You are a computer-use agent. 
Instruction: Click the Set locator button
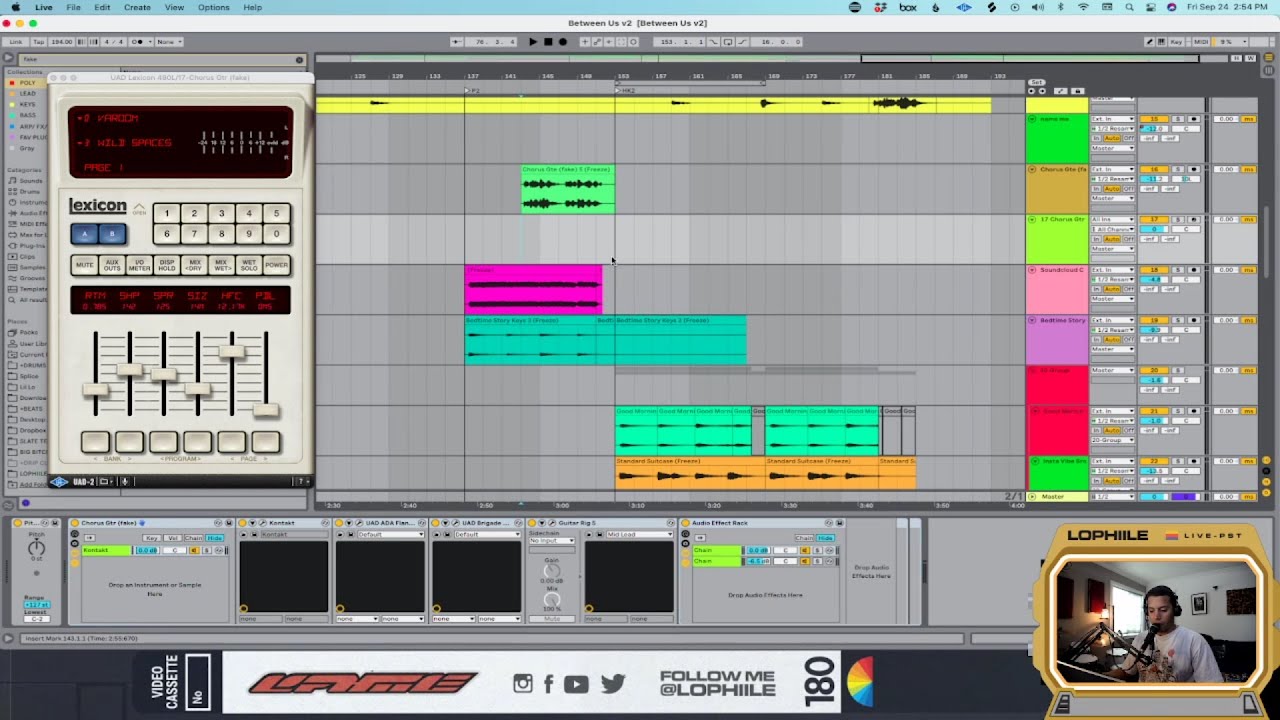tap(1037, 82)
